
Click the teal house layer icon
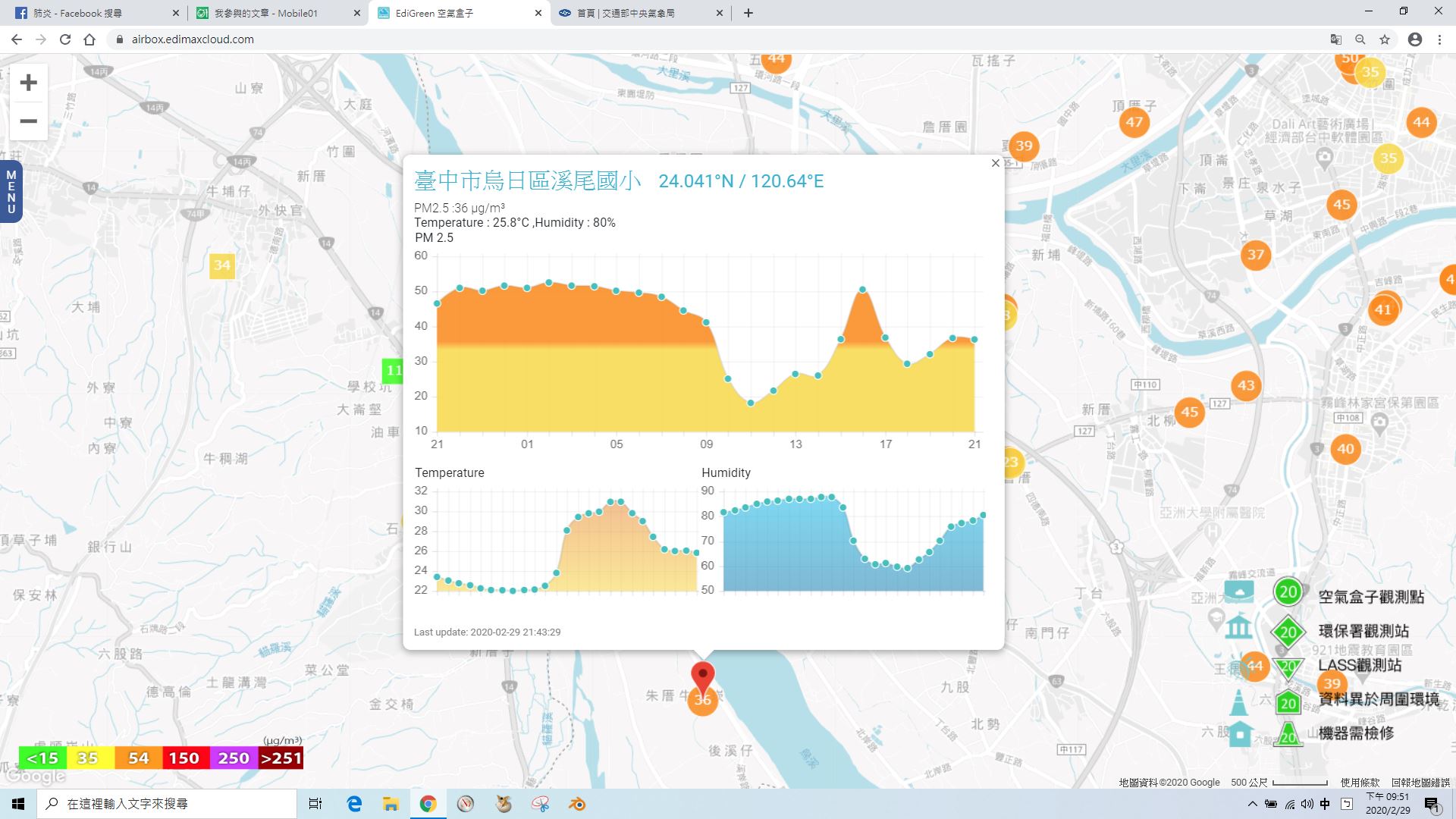(x=1240, y=735)
